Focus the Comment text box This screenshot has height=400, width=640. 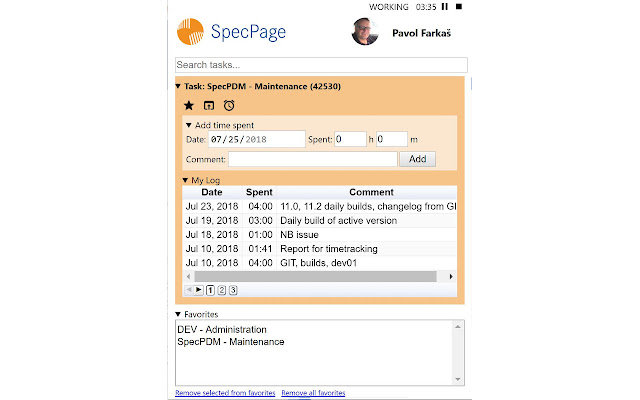point(313,159)
